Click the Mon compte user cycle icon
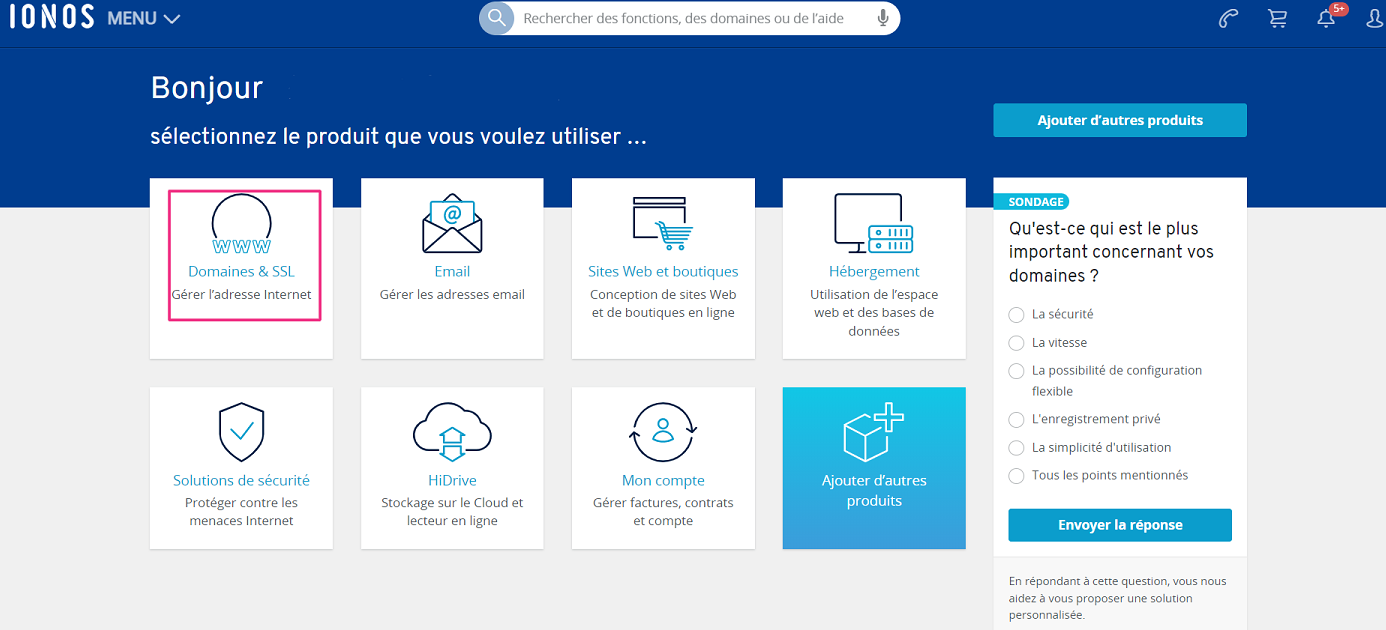Screen dimensions: 1386x630 663,432
